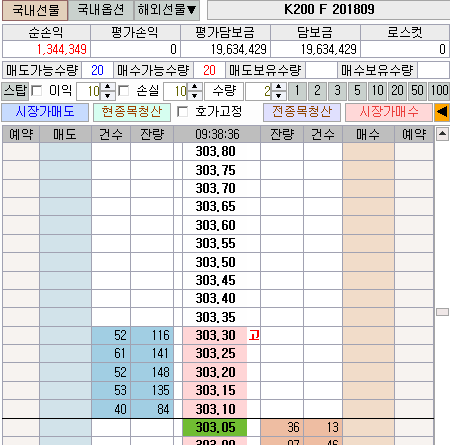Click the 전종목청산 button

pos(302,112)
